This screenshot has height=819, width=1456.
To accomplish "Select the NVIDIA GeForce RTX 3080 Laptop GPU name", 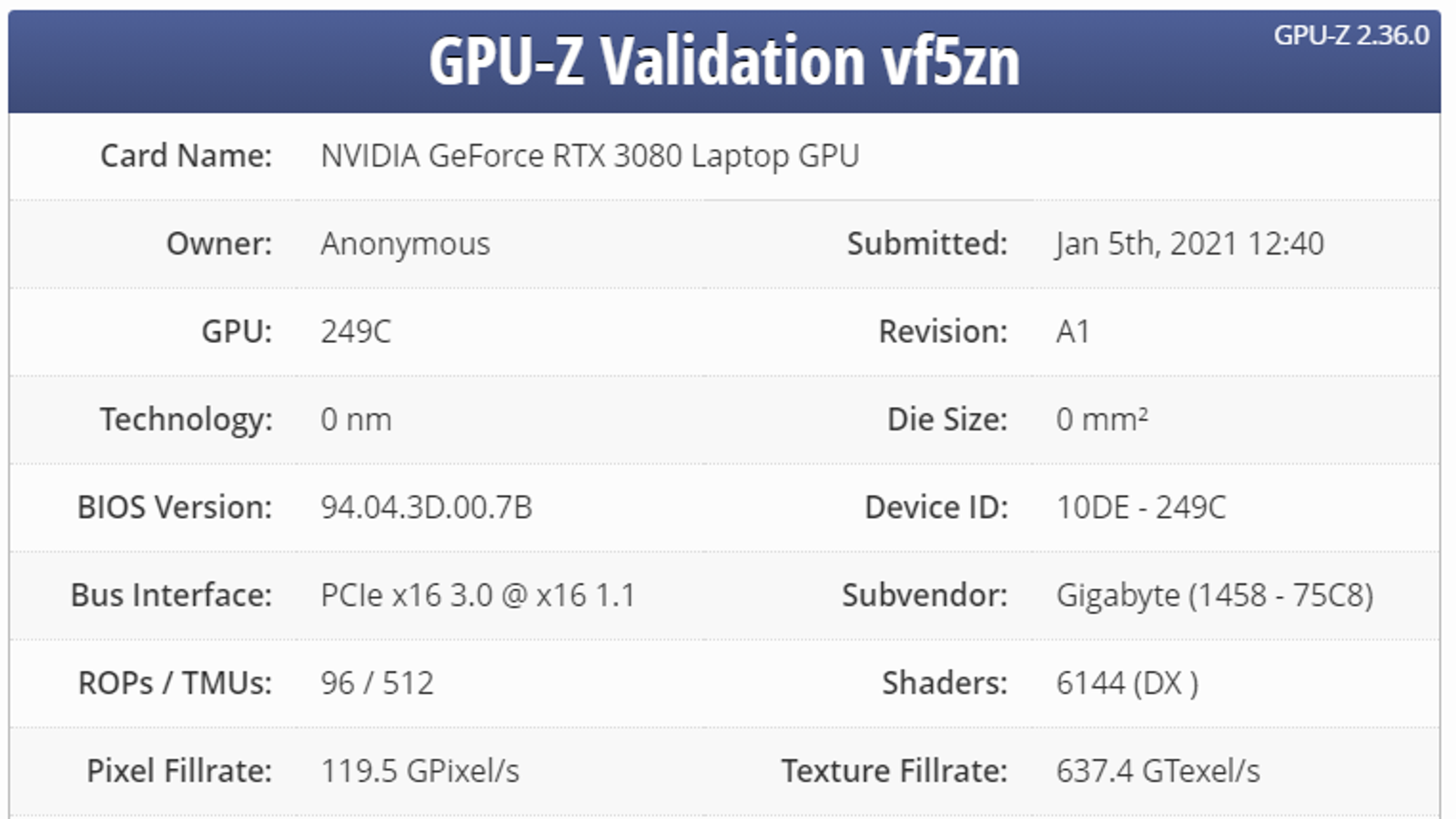I will (x=590, y=156).
